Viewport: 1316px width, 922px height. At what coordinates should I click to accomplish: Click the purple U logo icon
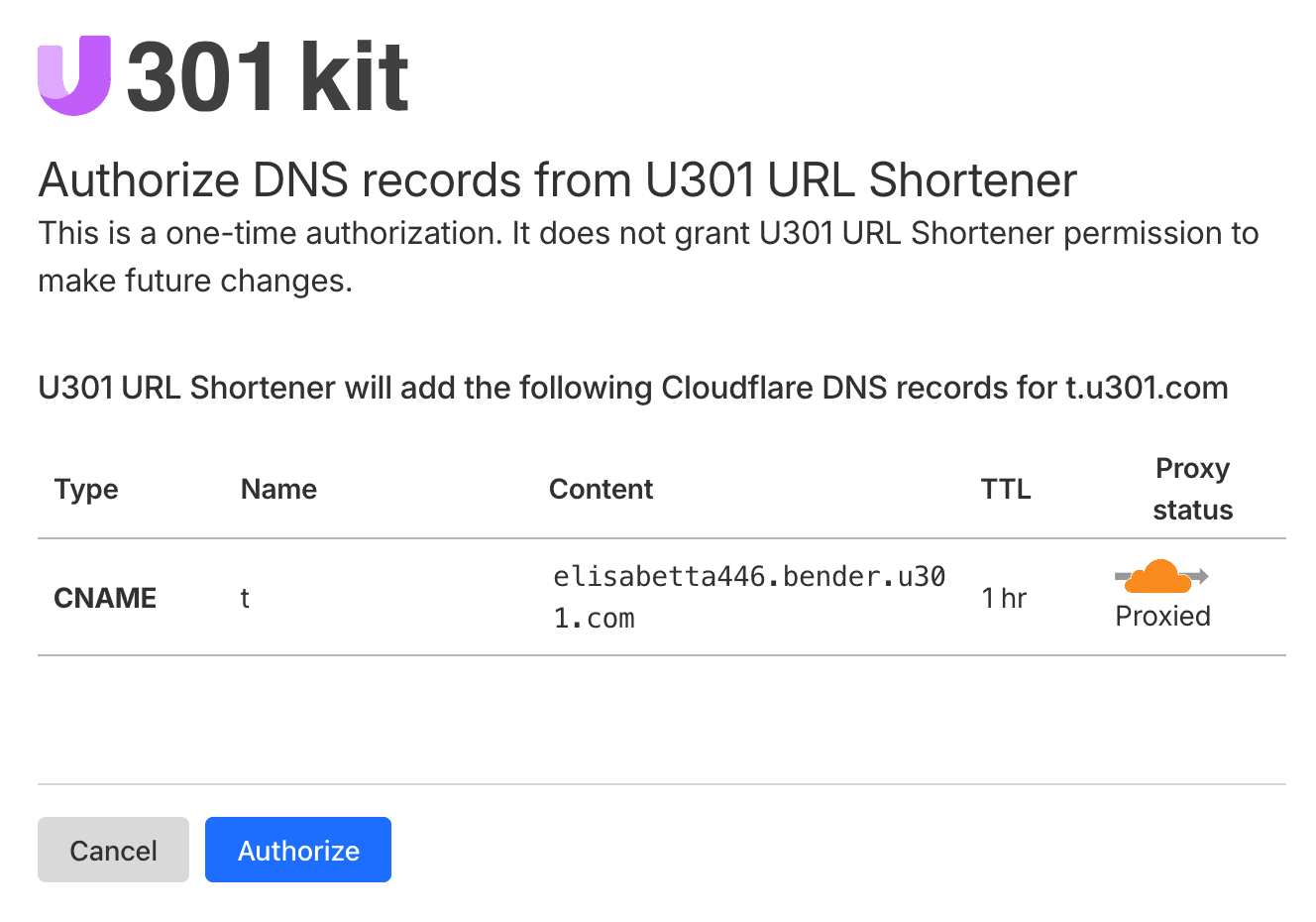pos(76,74)
